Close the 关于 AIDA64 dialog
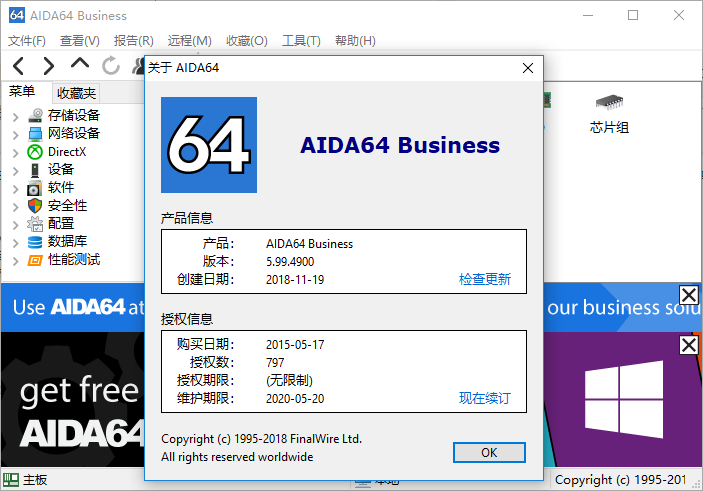This screenshot has width=703, height=491. point(528,68)
